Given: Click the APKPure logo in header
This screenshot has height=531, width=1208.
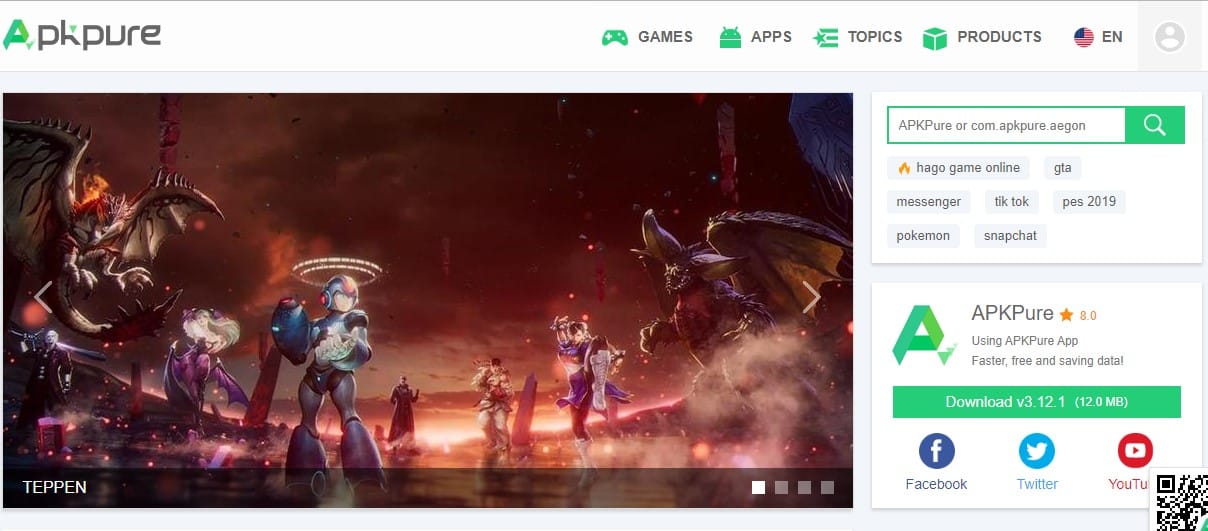Looking at the screenshot, I should click(x=82, y=35).
